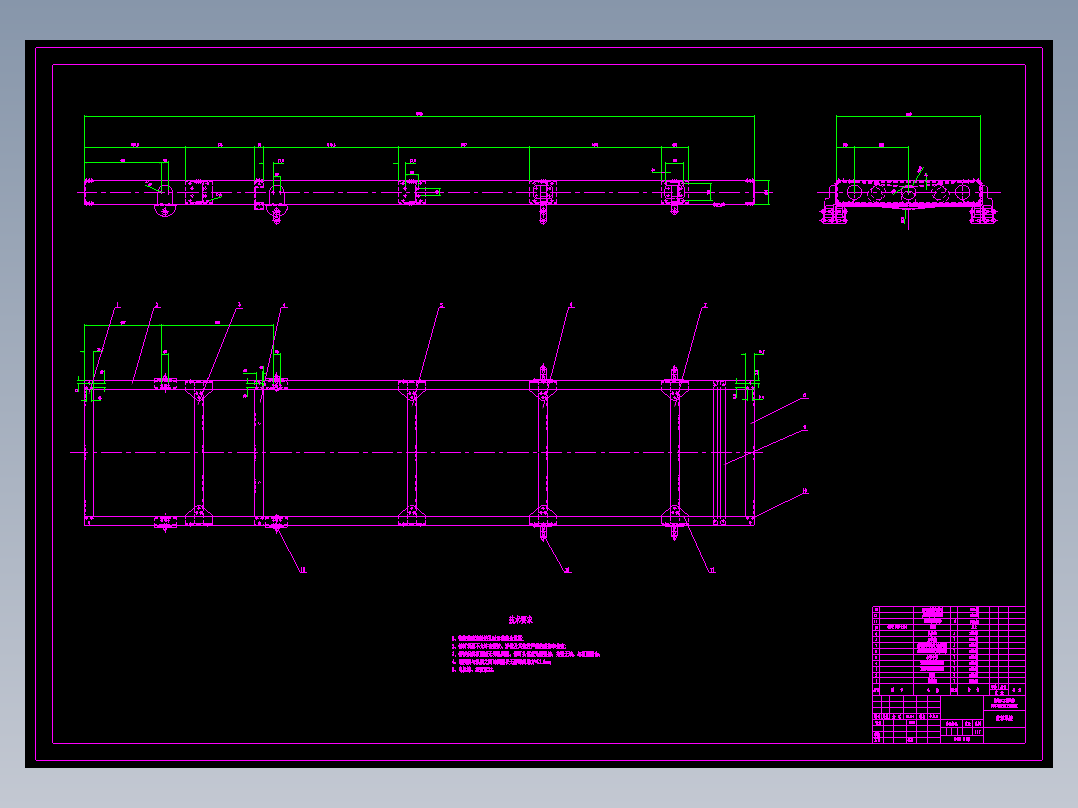Click part balloon number 3
Screen dimensions: 1078x808
coord(240,305)
